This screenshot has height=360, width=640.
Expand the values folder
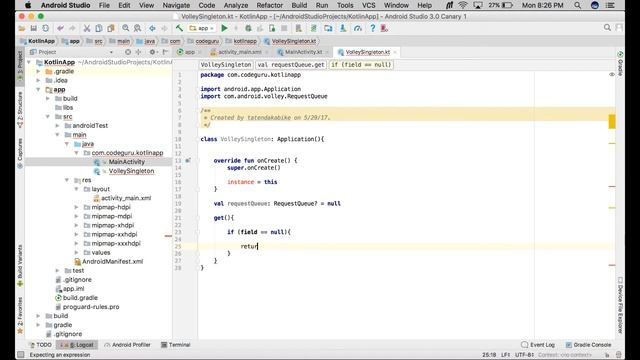76,253
